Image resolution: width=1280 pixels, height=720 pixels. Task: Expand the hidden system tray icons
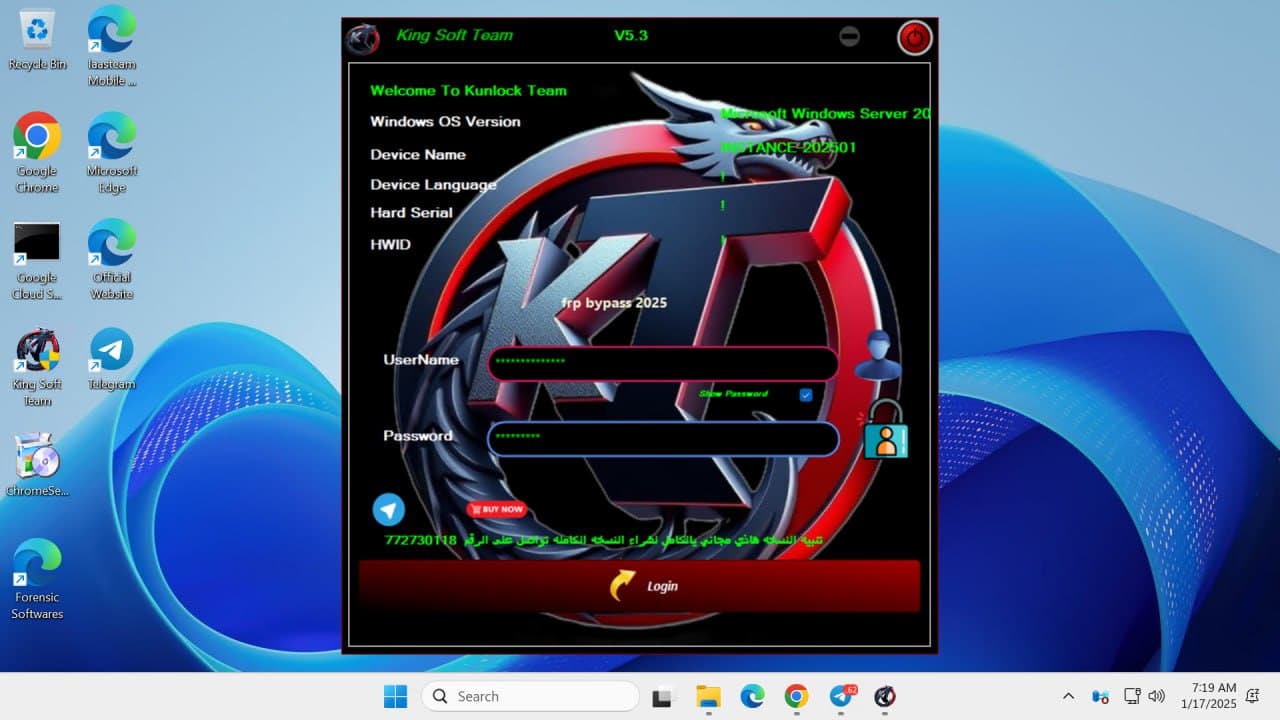1068,696
